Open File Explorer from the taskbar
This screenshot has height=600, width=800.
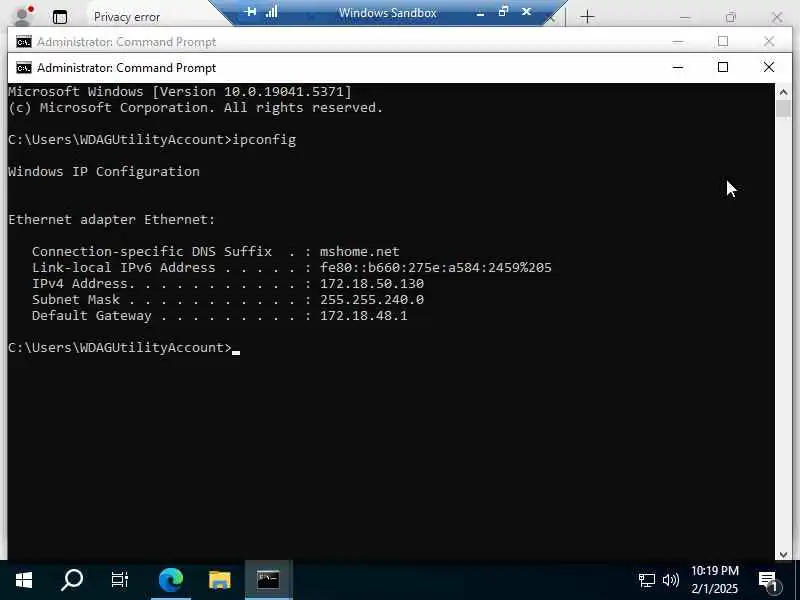(x=219, y=580)
